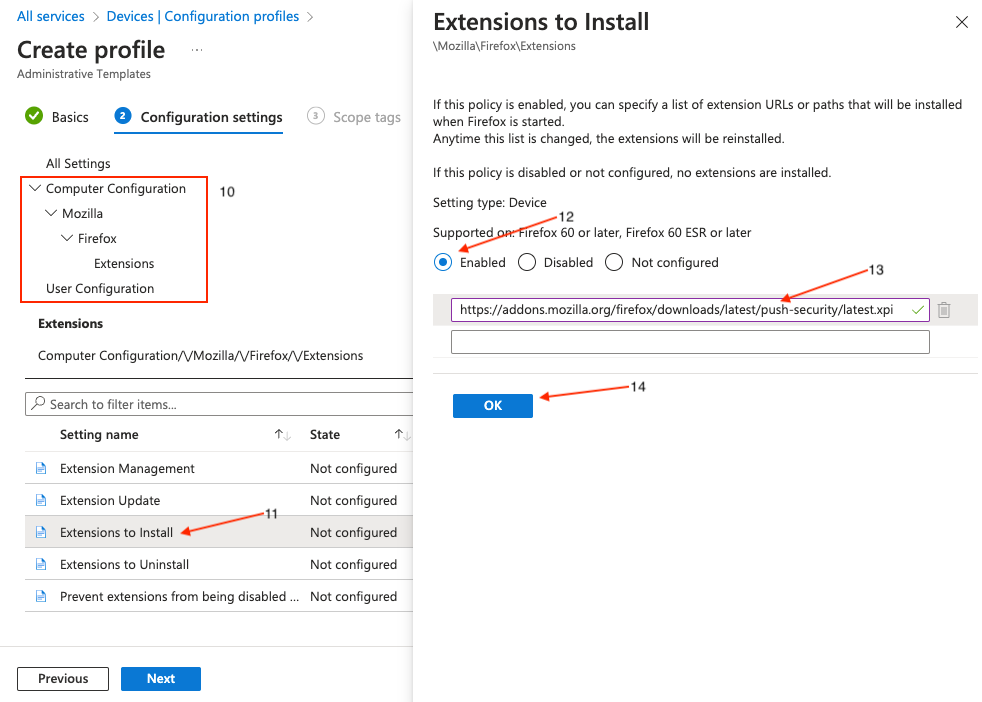Collapse the Mozilla tree node
Viewport: 982px width, 702px height.
coord(51,213)
